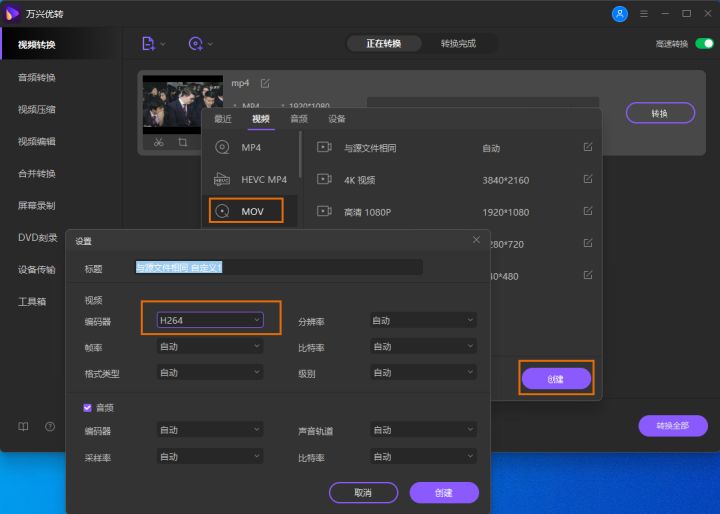The height and width of the screenshot is (514, 720).
Task: Toggle the high-speed conversion switch
Action: (704, 44)
